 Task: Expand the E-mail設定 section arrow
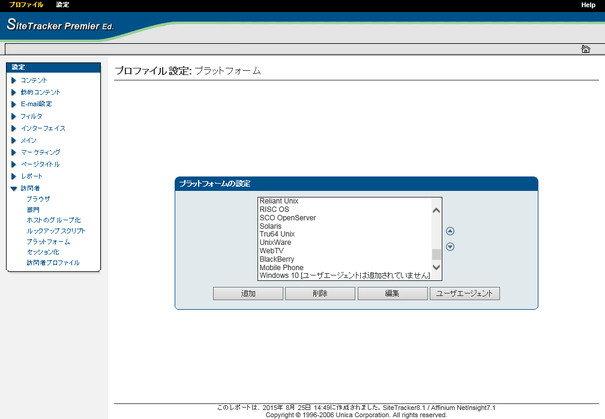14,104
